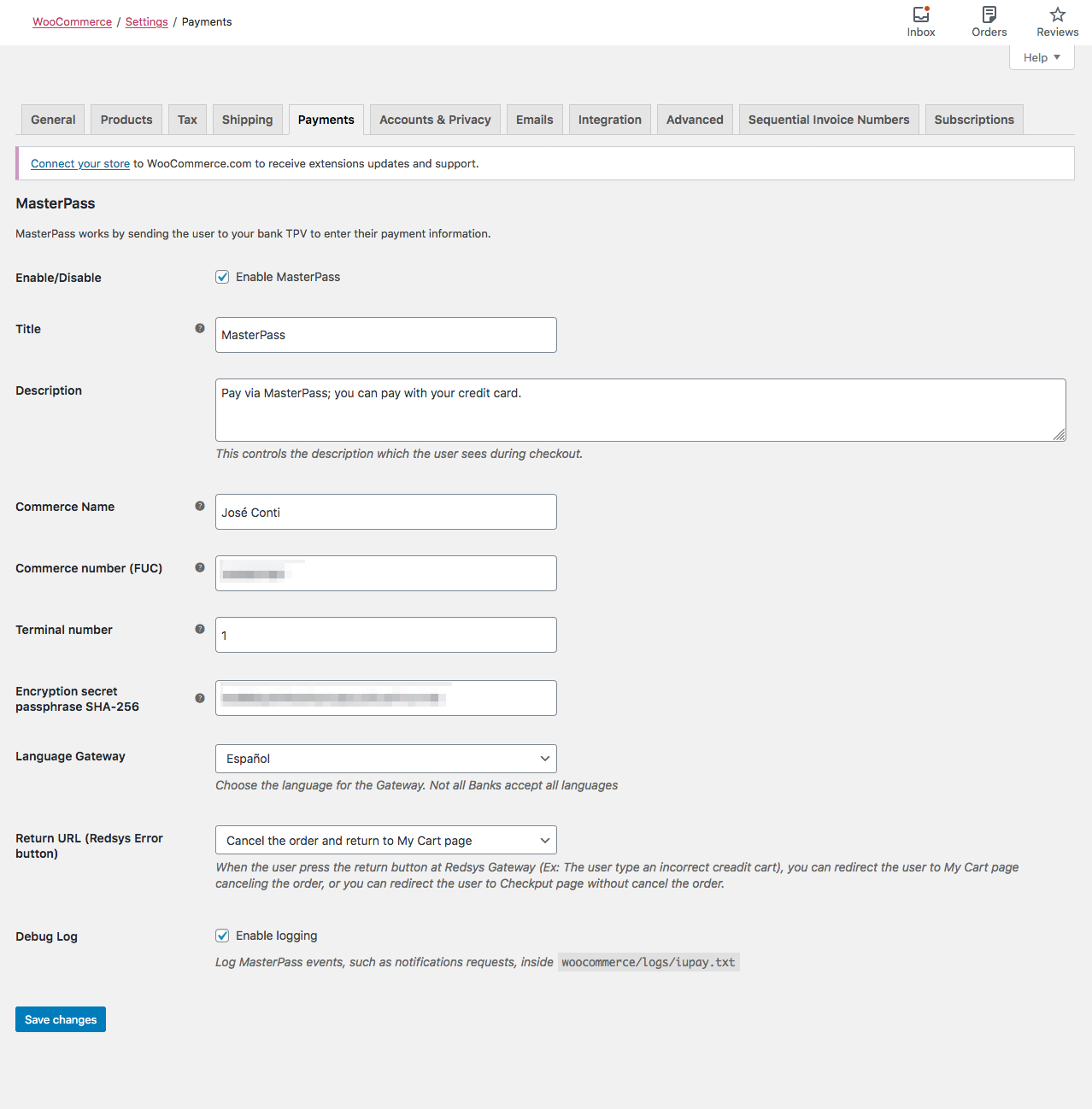Toggle the Enable logging checkbox
1092x1109 pixels.
(x=222, y=936)
